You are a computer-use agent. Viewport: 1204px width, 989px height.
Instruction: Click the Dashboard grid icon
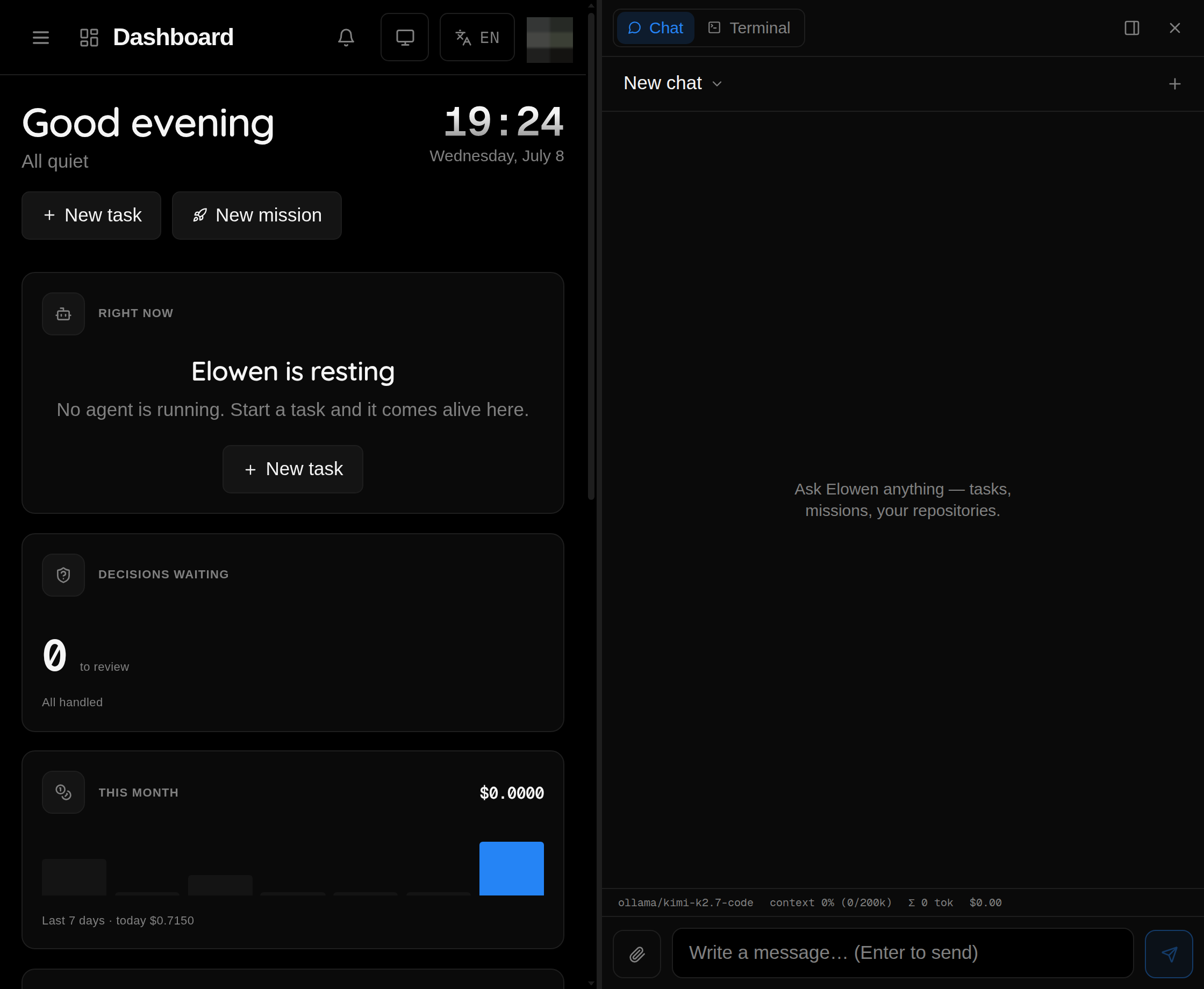(x=89, y=38)
